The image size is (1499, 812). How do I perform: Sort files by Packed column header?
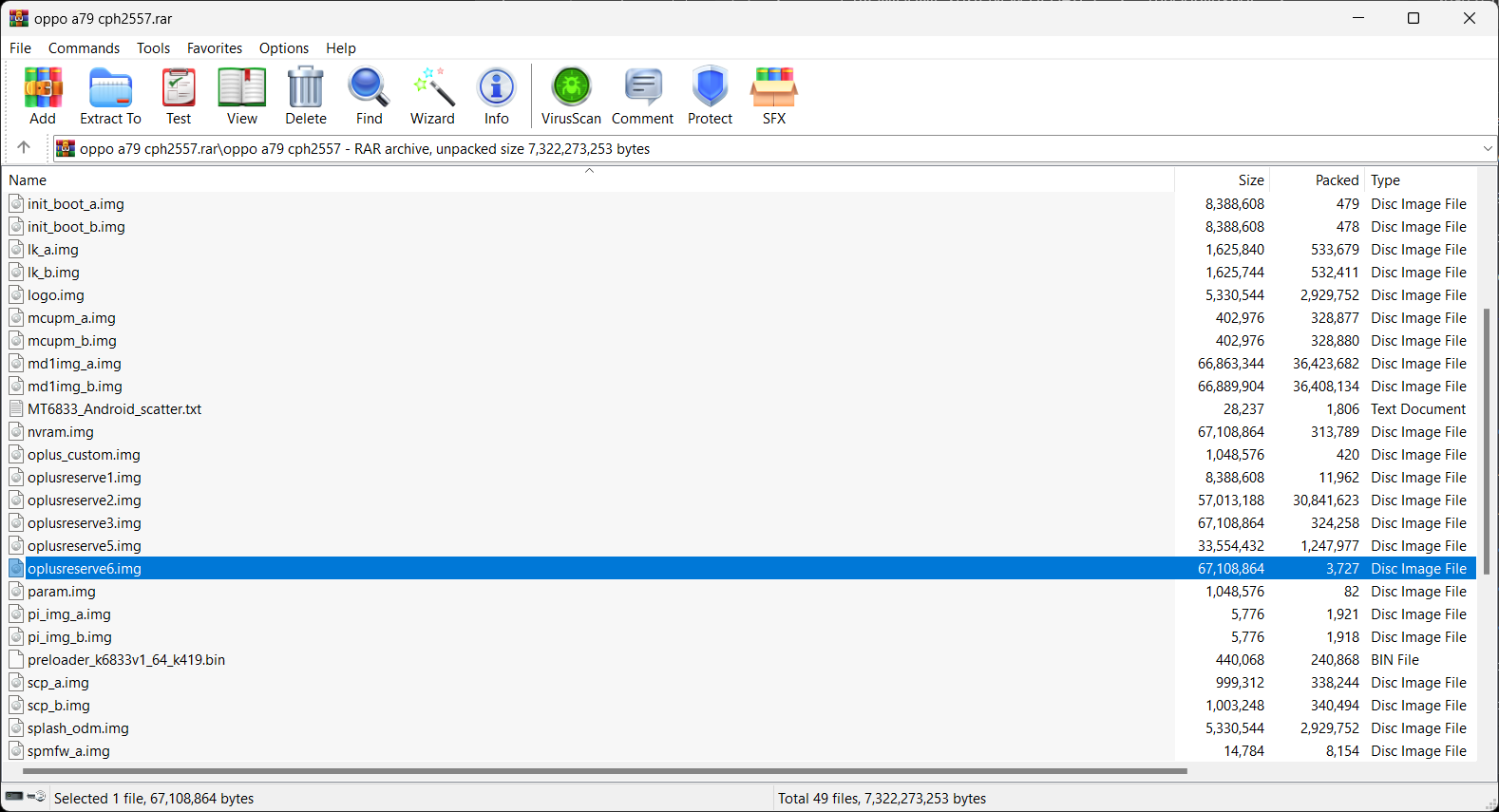click(1317, 179)
